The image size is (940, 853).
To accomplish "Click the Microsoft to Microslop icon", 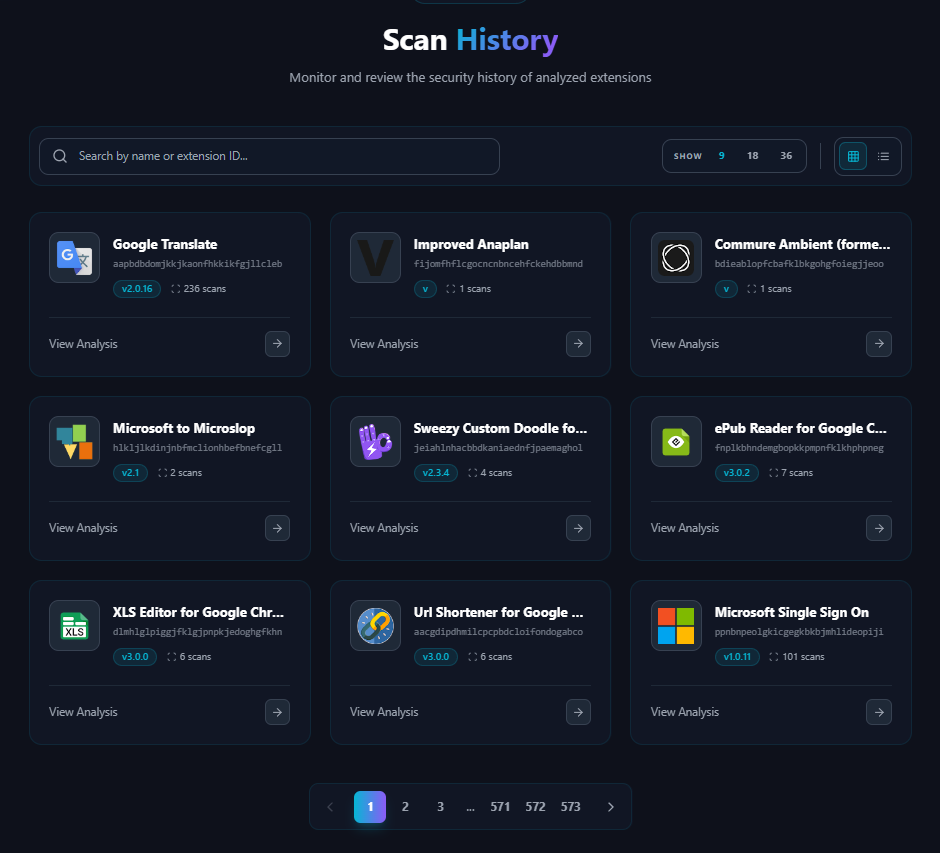I will coord(74,441).
